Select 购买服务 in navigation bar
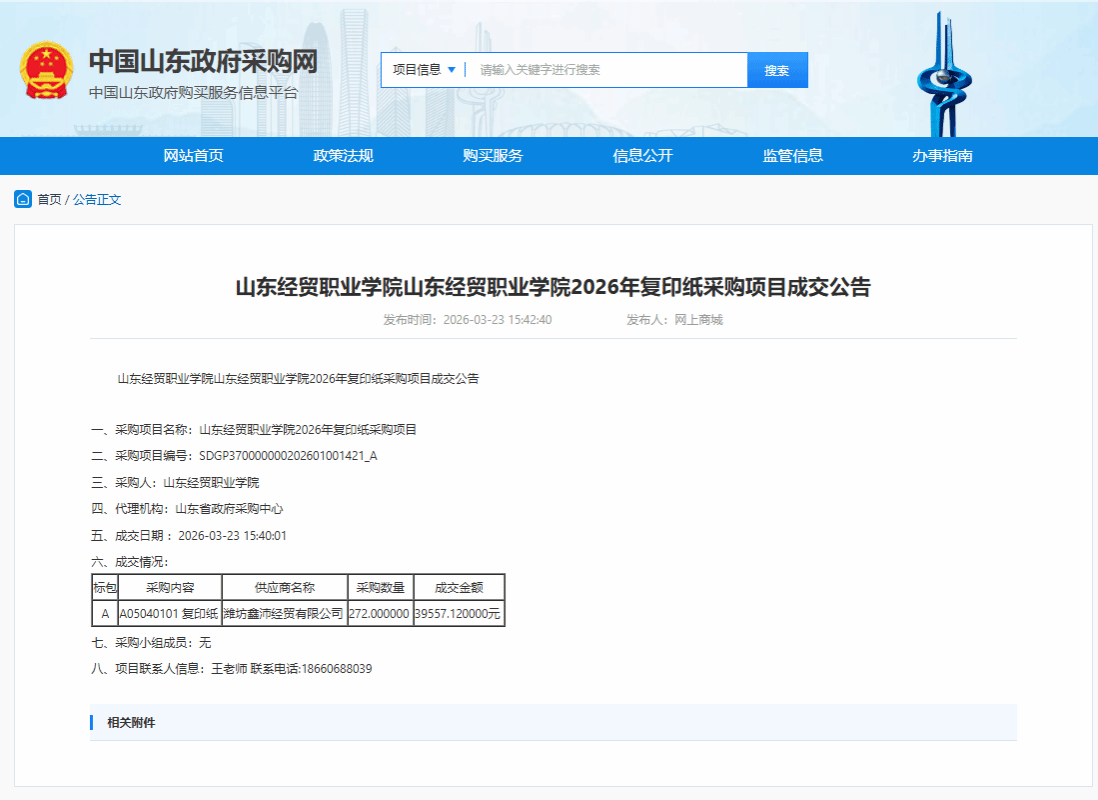Screen dimensions: 1098x800 click(x=493, y=156)
